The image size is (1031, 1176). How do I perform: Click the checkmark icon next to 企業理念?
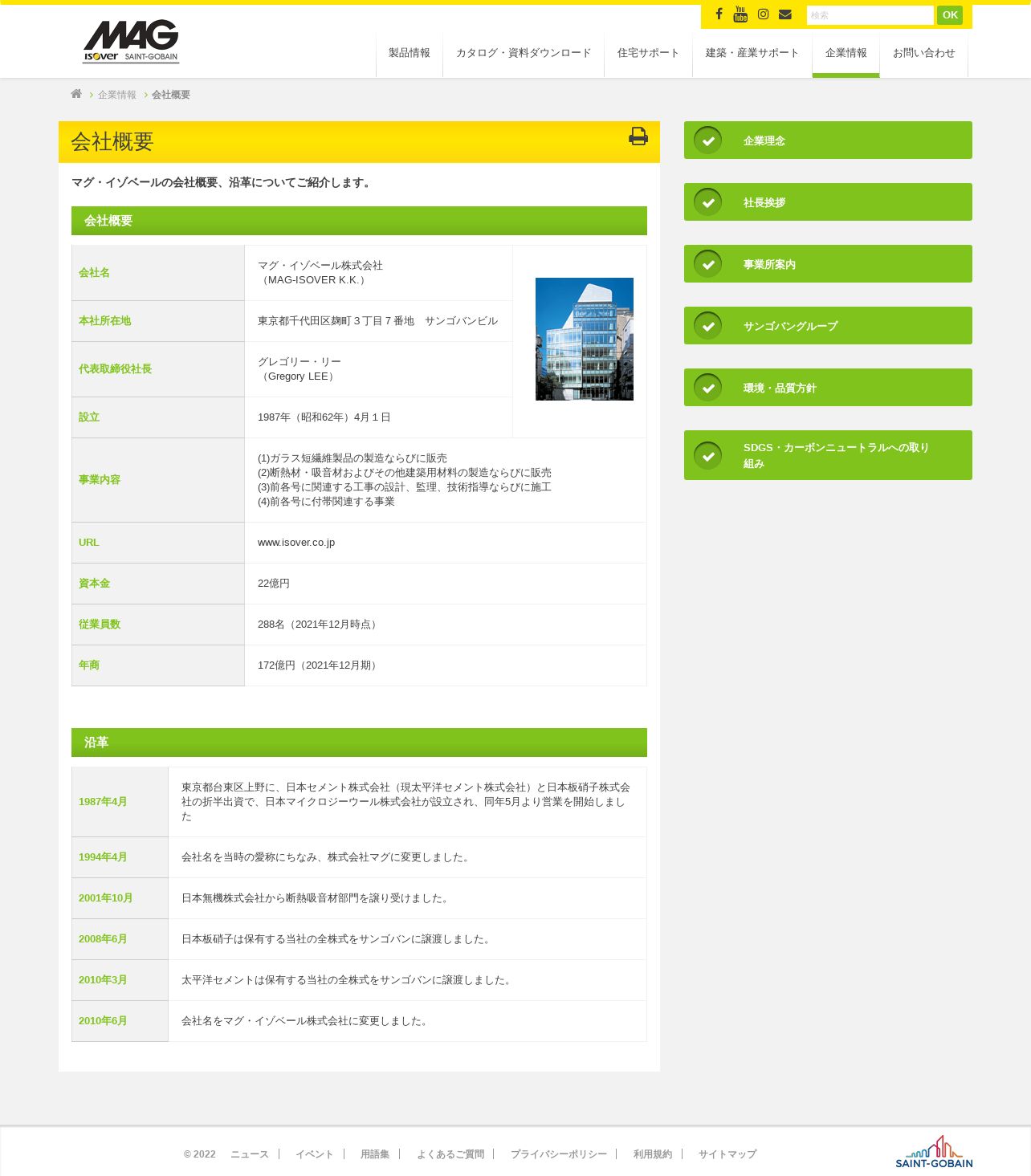[x=707, y=140]
